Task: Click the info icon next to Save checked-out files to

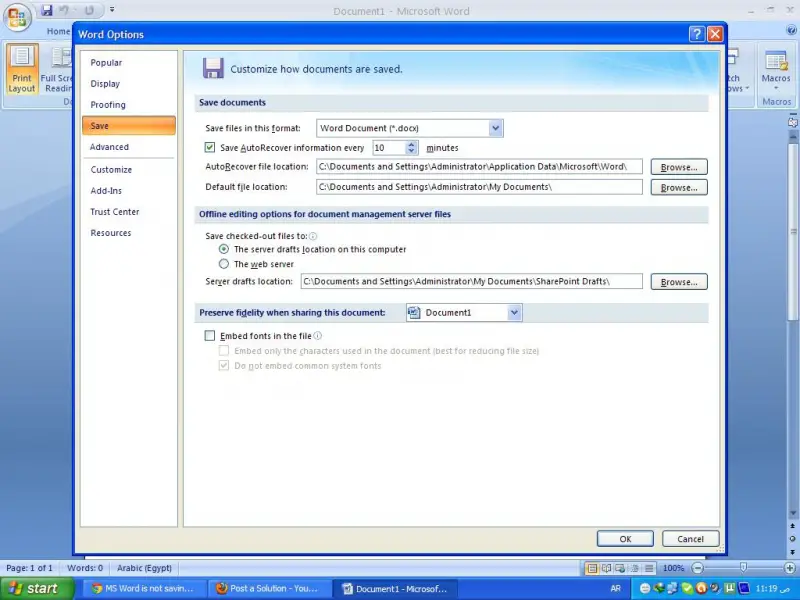Action: coord(313,236)
